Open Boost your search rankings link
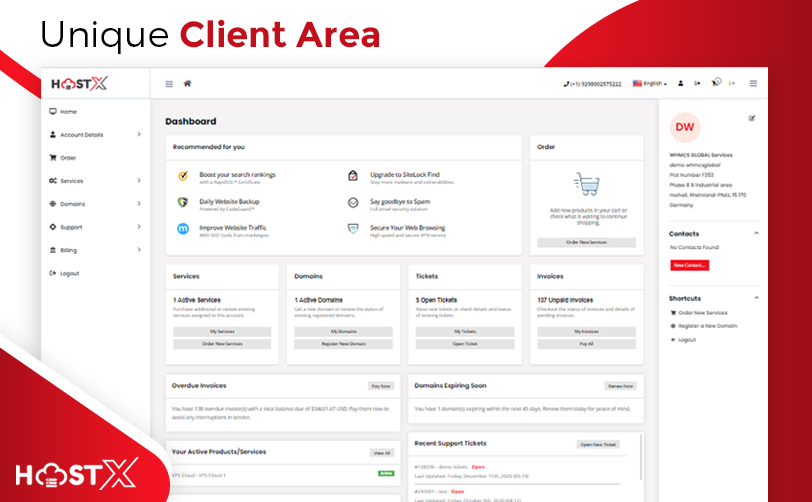812x502 pixels. coord(237,175)
